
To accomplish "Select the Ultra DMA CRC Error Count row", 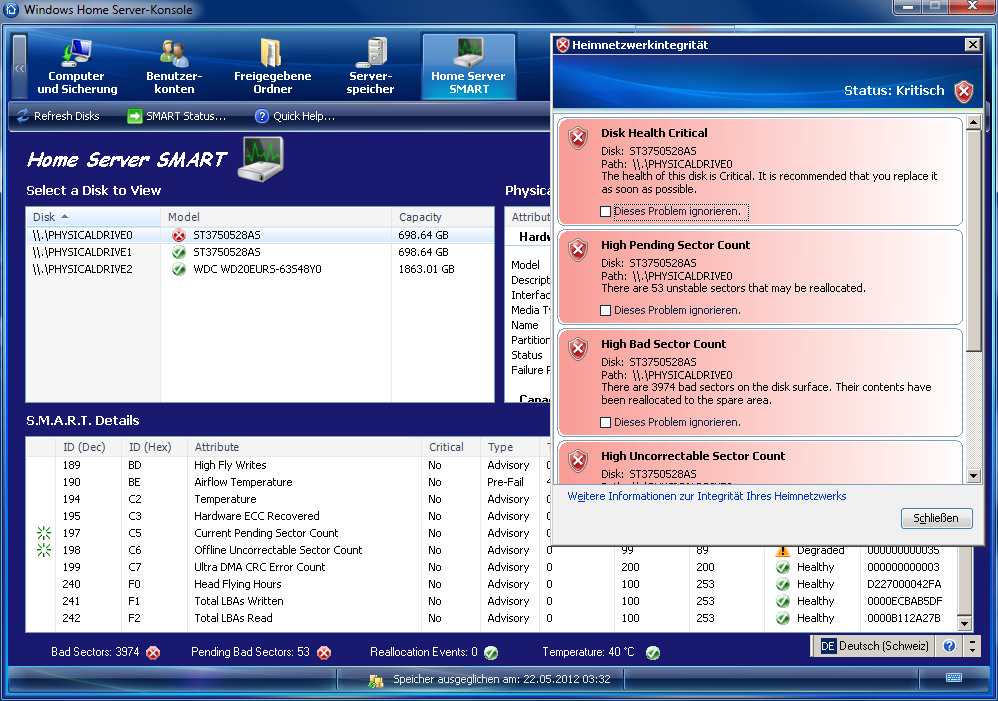I will (x=490, y=567).
